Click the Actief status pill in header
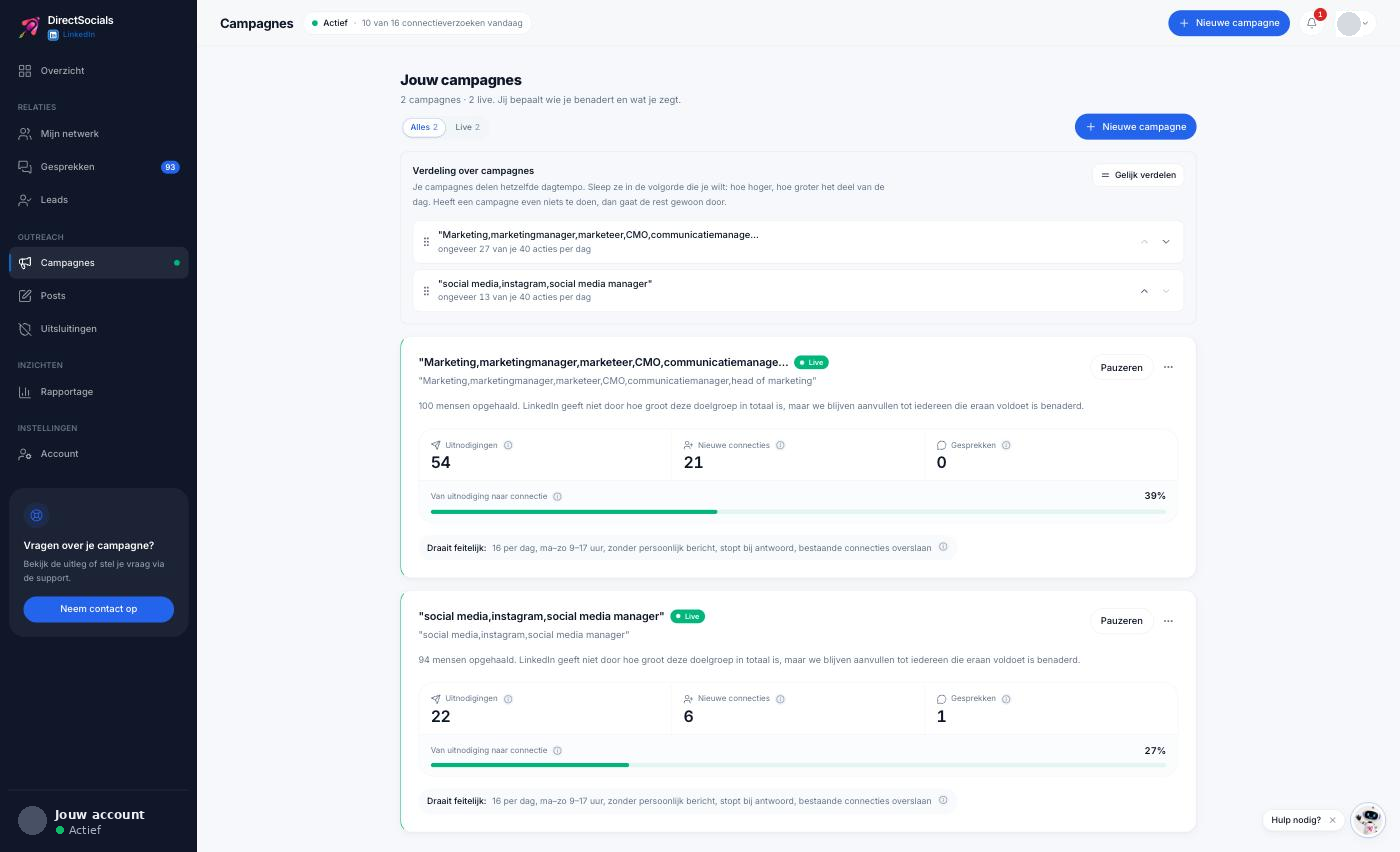The height and width of the screenshot is (852, 1400). pyautogui.click(x=417, y=23)
